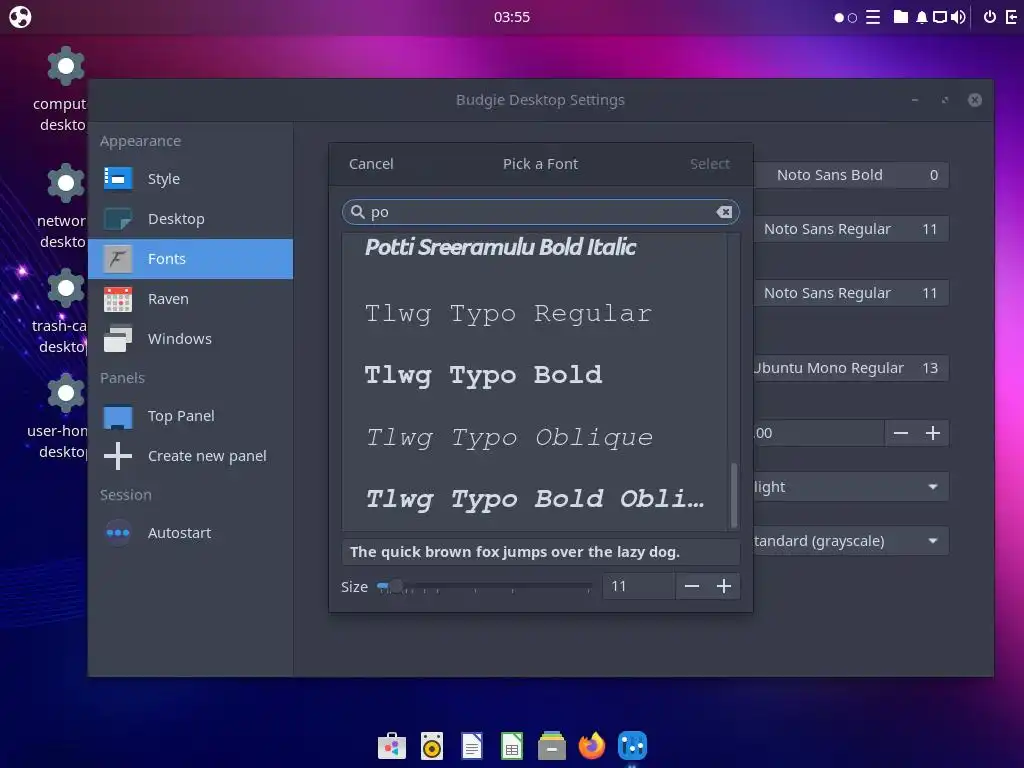Click the clock showing 03:55
The width and height of the screenshot is (1024, 768).
click(512, 17)
